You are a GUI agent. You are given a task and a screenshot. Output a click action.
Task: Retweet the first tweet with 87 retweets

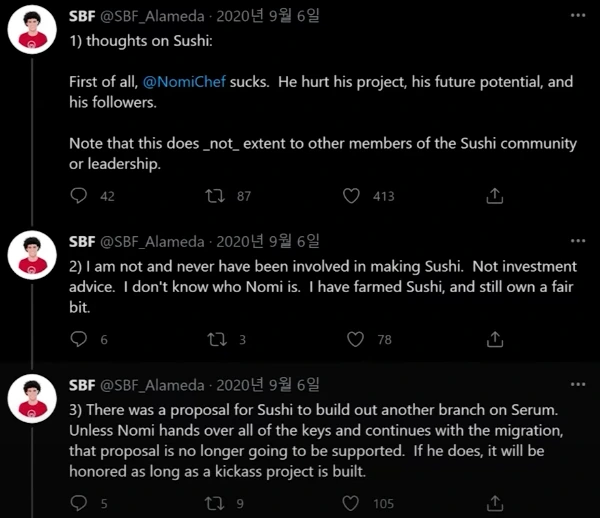click(x=213, y=197)
